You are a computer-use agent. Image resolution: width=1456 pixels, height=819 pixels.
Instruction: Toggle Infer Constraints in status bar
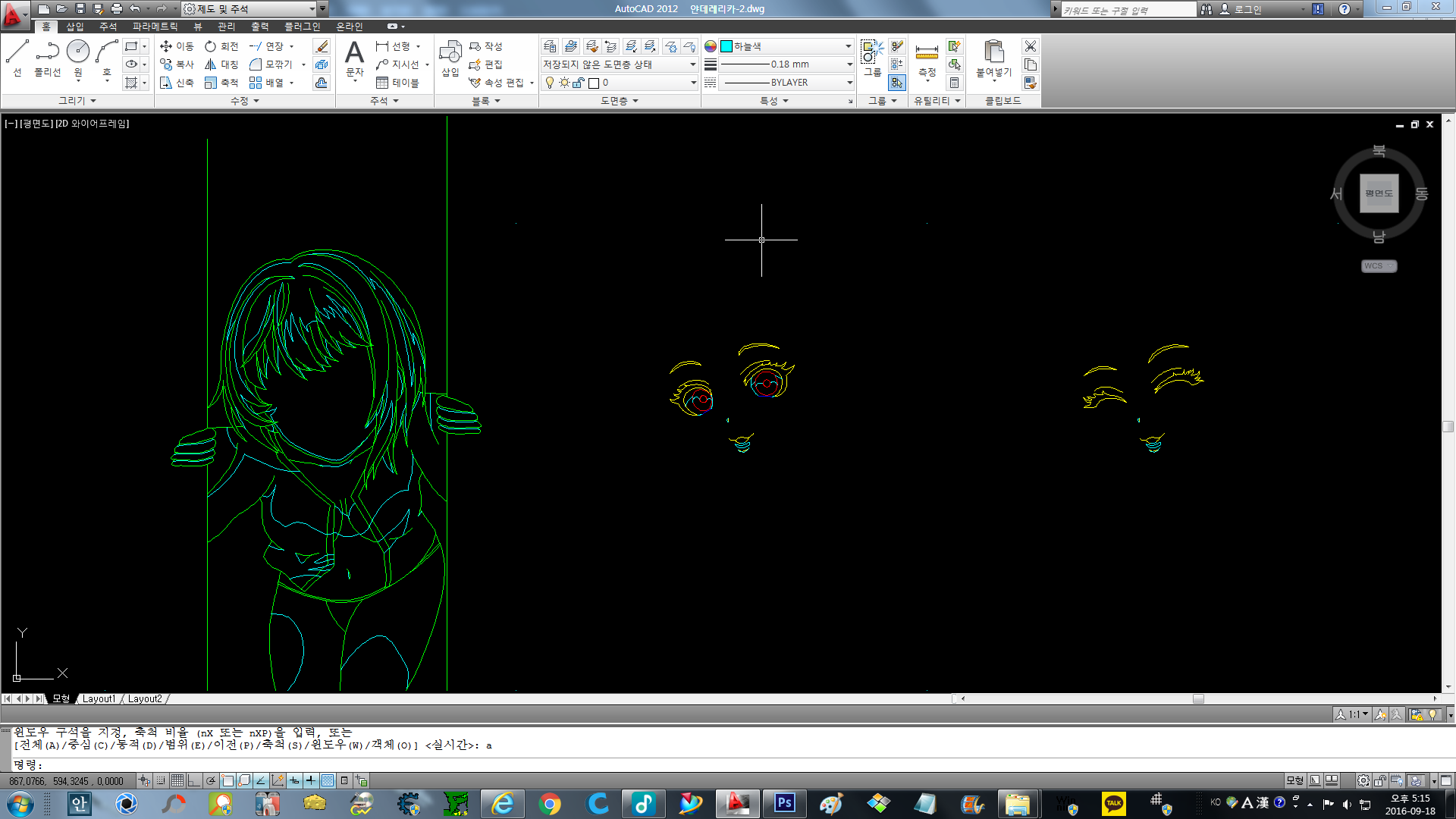pyautogui.click(x=144, y=780)
